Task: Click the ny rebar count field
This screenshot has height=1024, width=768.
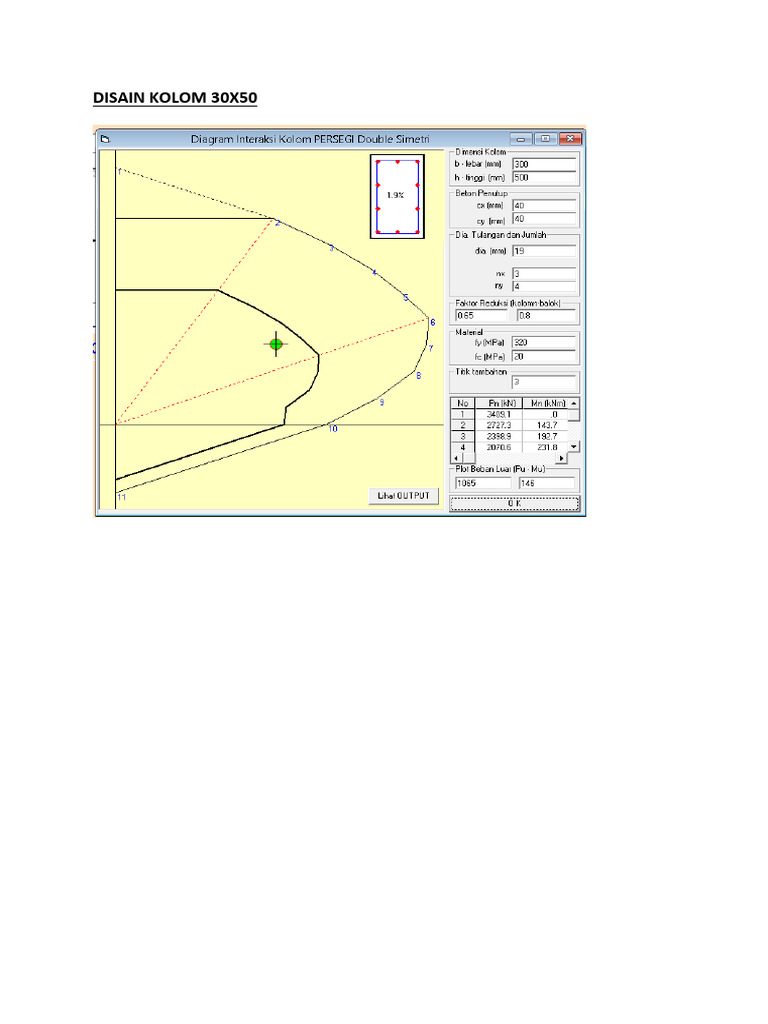Action: [x=544, y=286]
